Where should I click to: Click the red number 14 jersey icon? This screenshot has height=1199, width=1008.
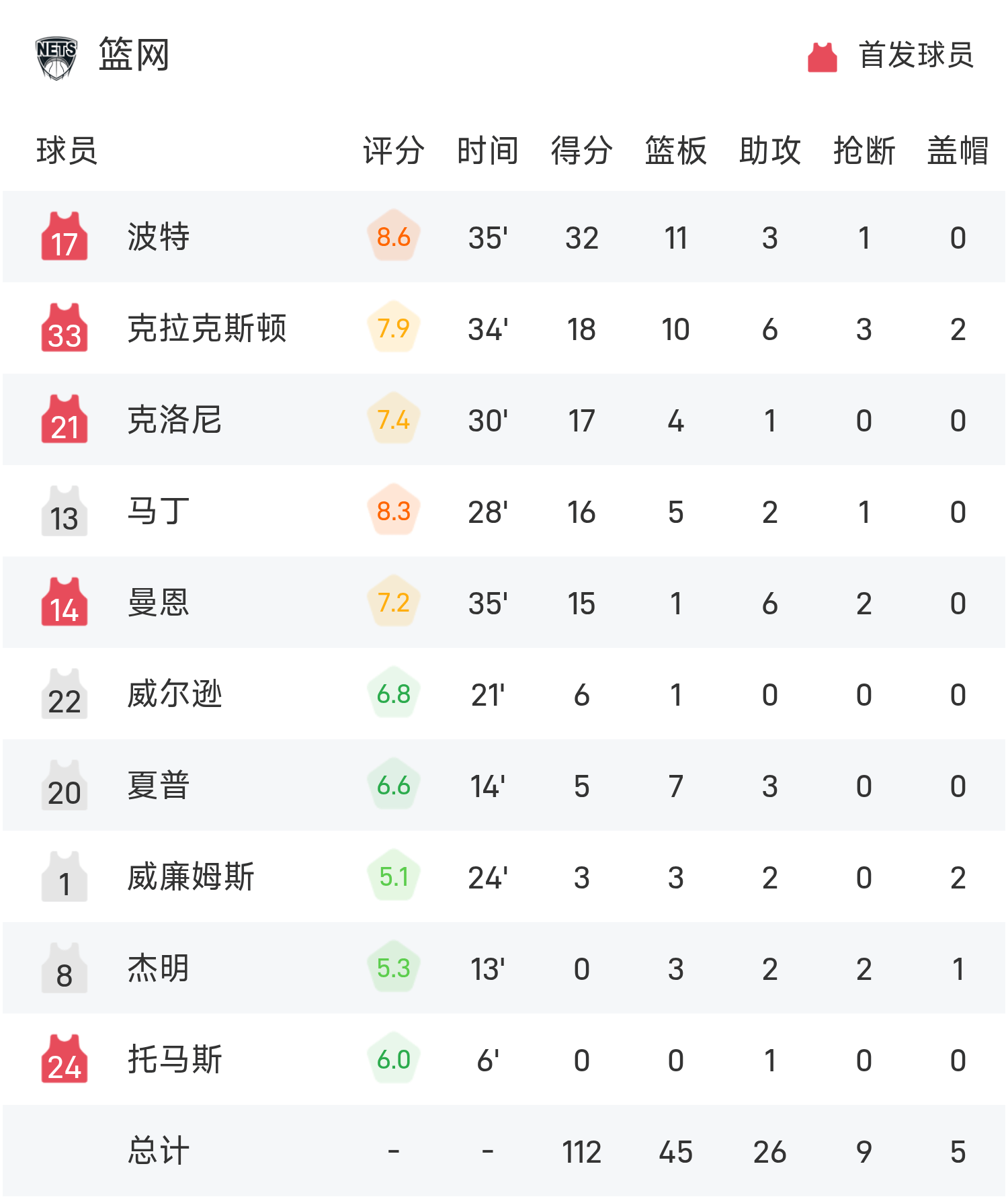pos(65,602)
